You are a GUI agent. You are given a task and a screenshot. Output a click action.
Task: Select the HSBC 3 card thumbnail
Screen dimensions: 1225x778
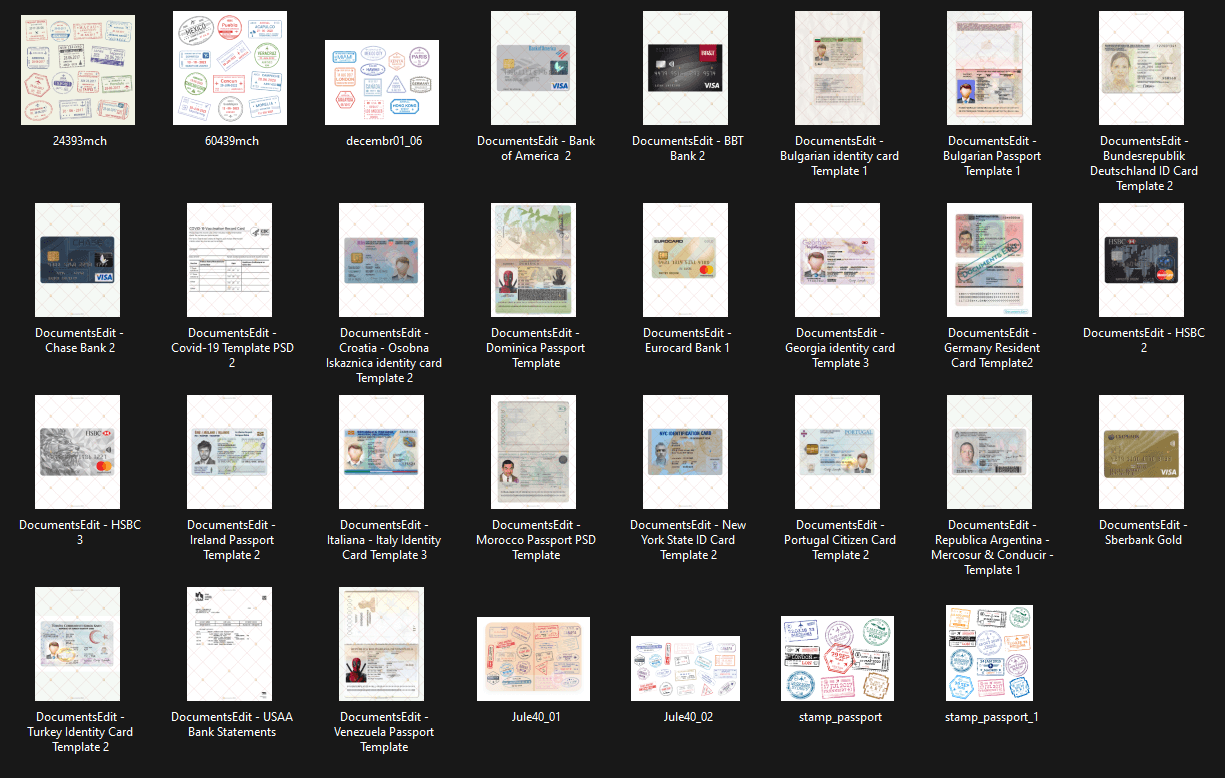[78, 452]
